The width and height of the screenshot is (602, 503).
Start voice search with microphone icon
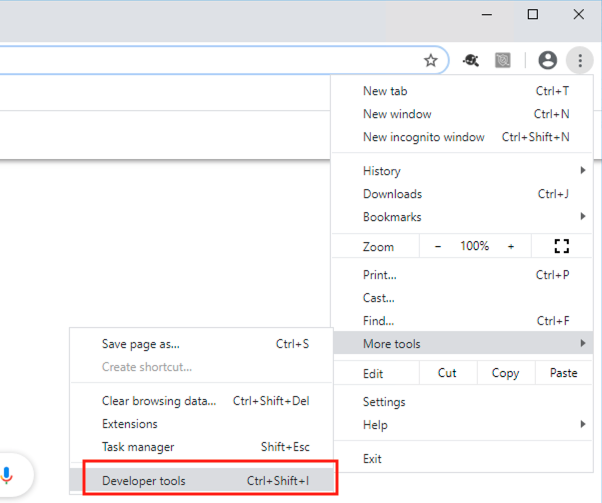point(7,475)
